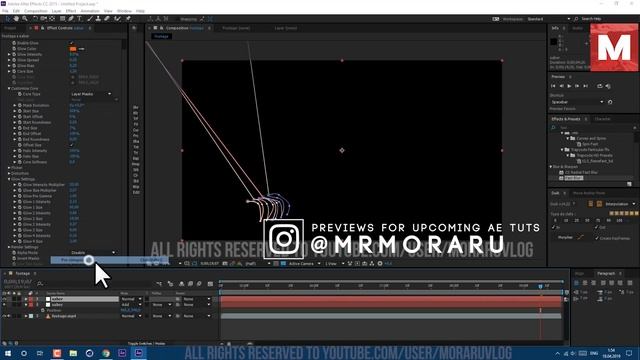Toggle loop option in Preview panel
Viewport: 640px width, 360px height.
(x=600, y=86)
